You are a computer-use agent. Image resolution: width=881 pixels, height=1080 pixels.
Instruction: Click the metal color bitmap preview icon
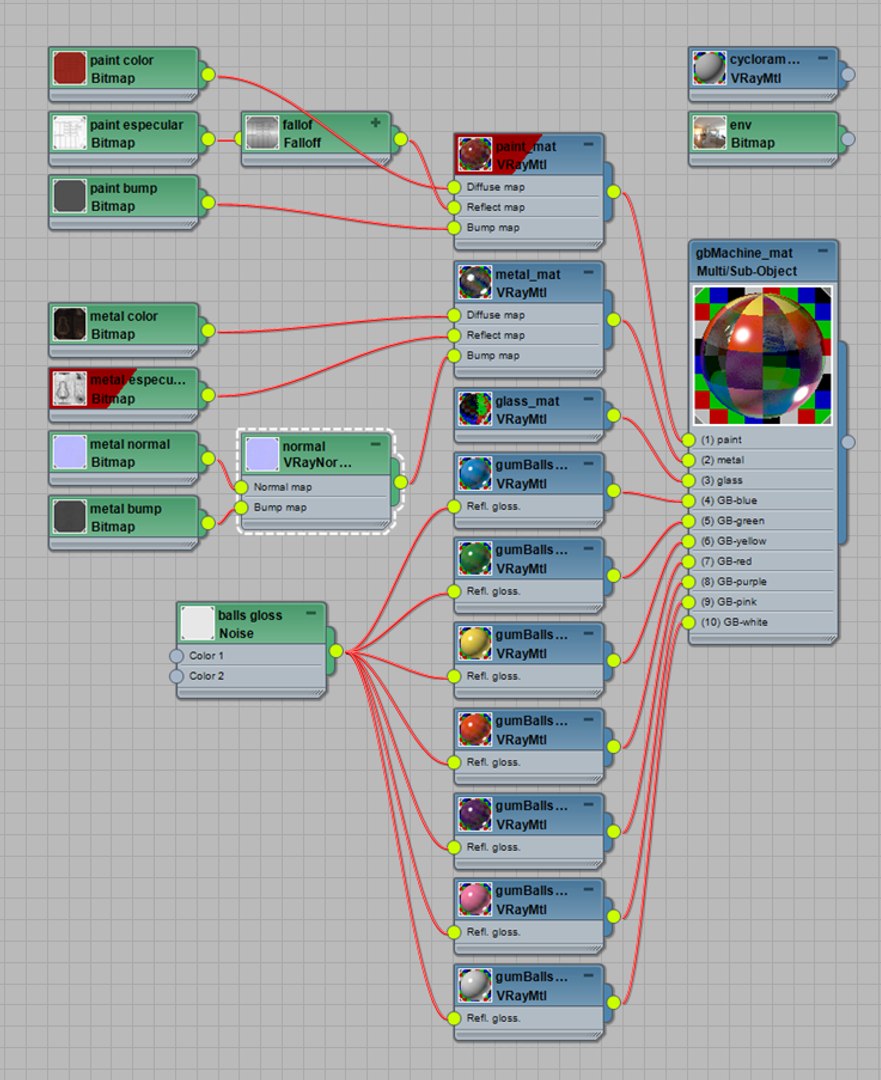pyautogui.click(x=70, y=324)
